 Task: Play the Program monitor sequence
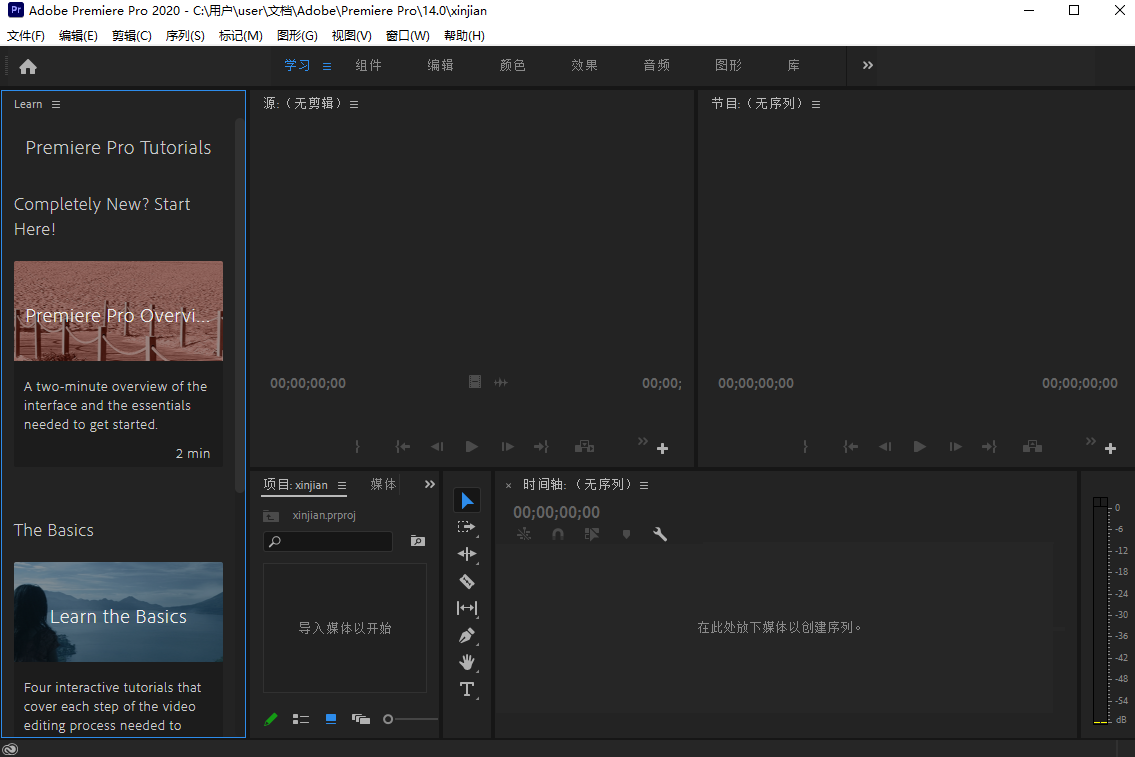pos(920,447)
